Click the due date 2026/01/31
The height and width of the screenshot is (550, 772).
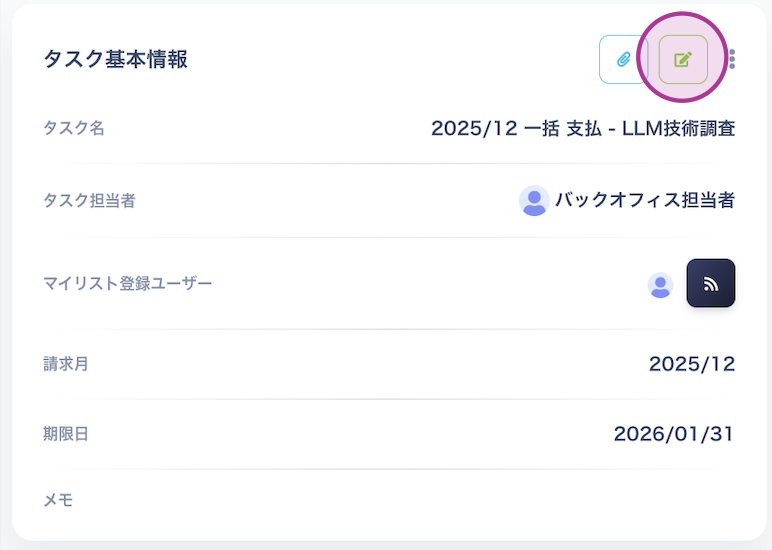(674, 434)
